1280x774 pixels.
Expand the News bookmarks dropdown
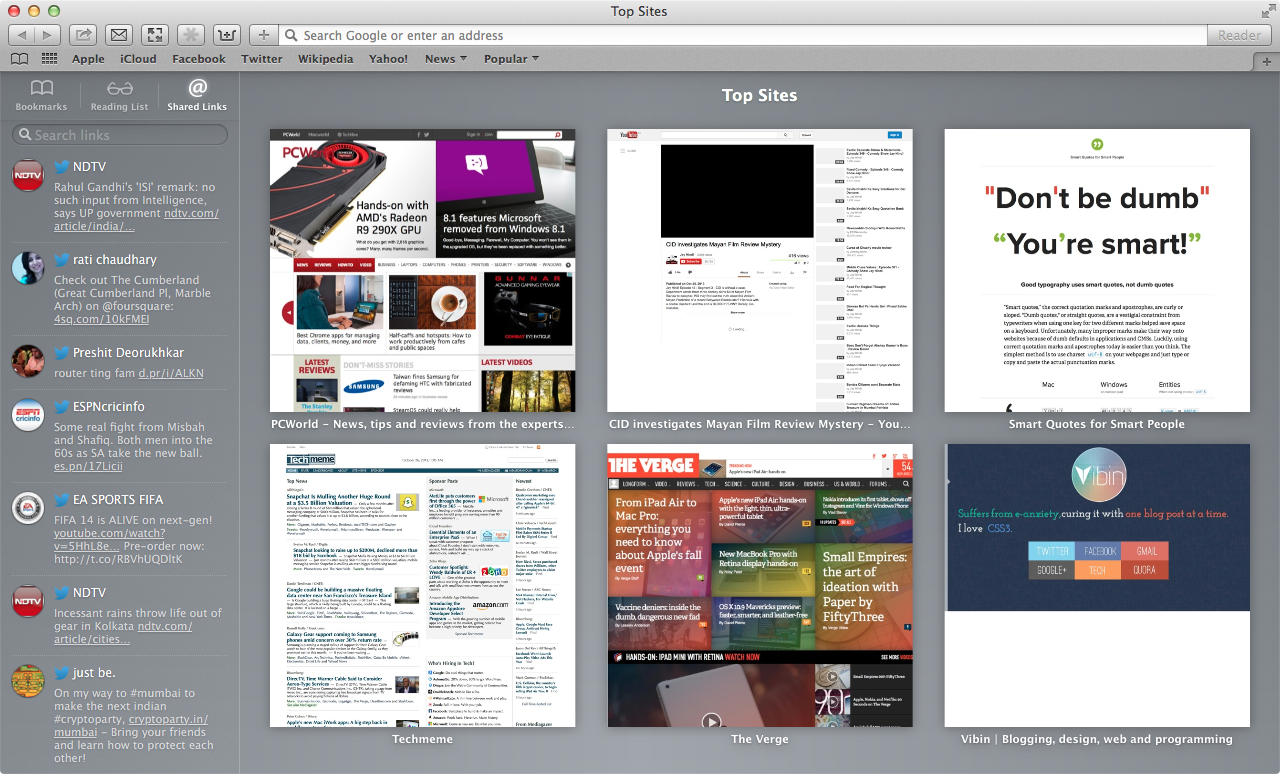pyautogui.click(x=446, y=59)
